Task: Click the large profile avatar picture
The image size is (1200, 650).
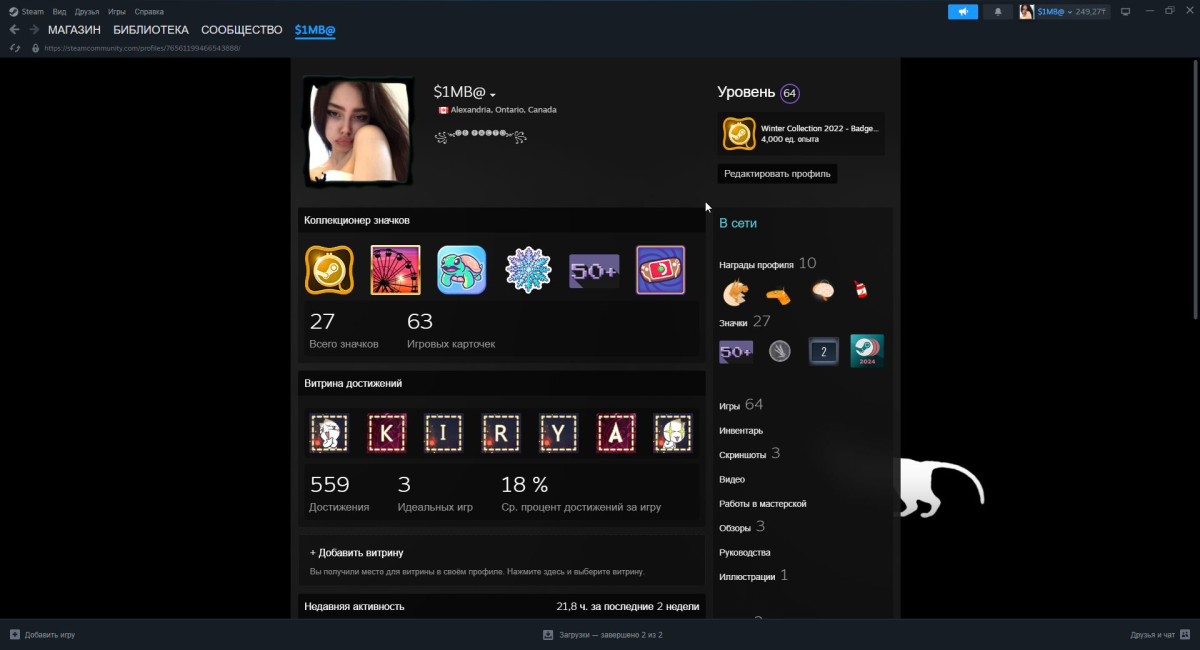Action: point(358,132)
